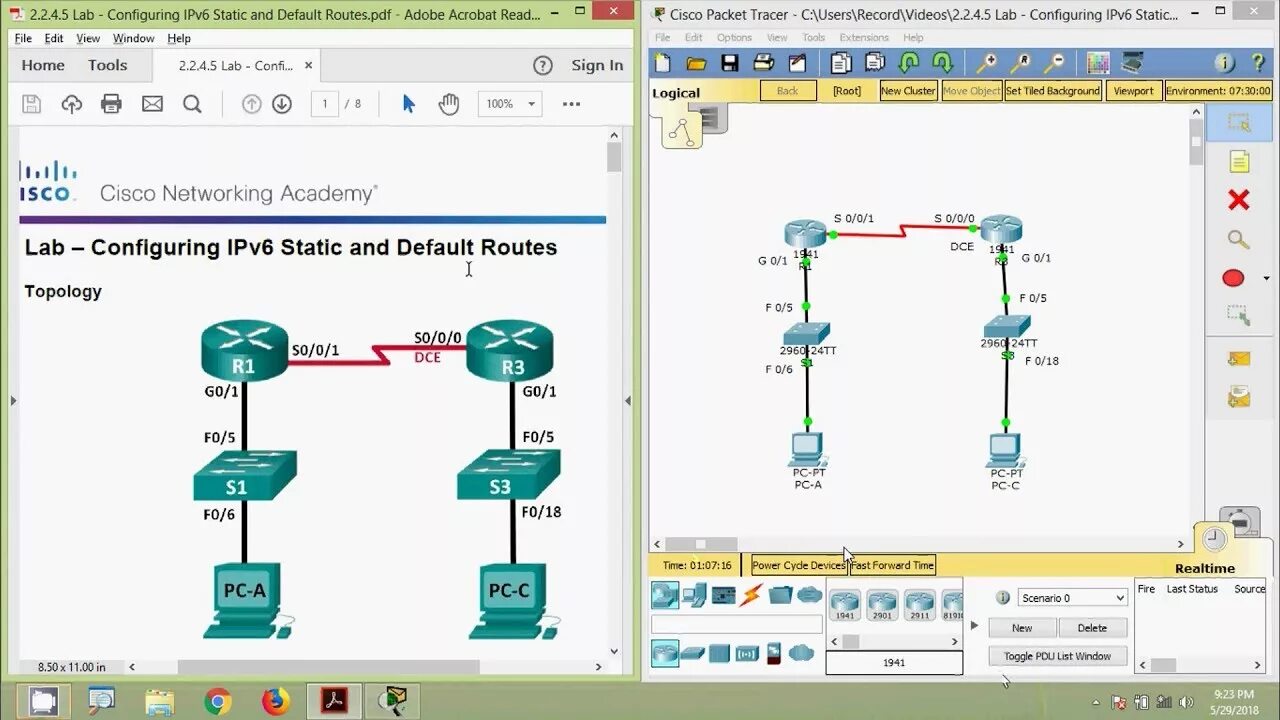The height and width of the screenshot is (720, 1280).
Task: Choose the Security subcategory icon
Action: [x=773, y=654]
